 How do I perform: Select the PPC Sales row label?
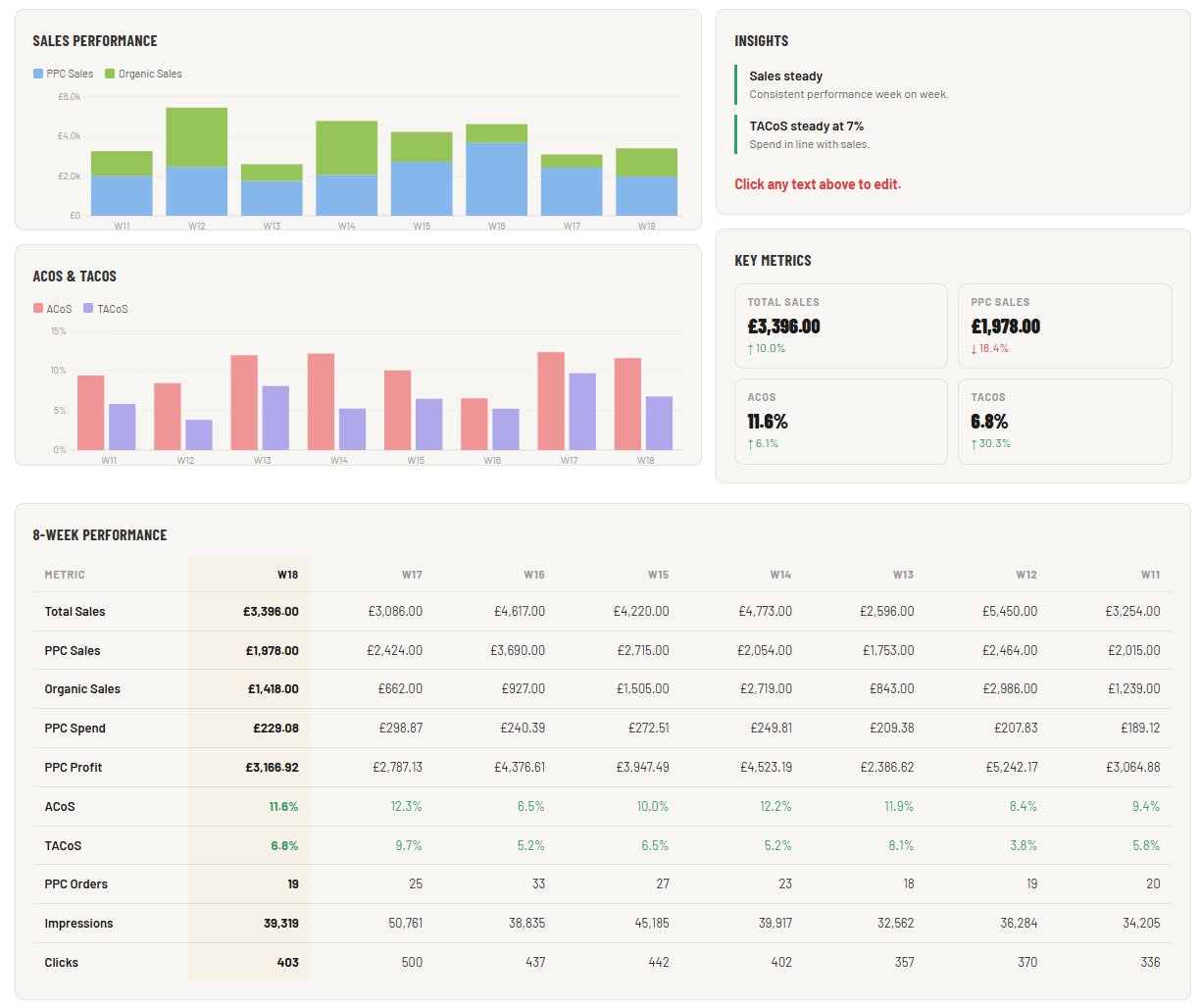pyautogui.click(x=73, y=650)
